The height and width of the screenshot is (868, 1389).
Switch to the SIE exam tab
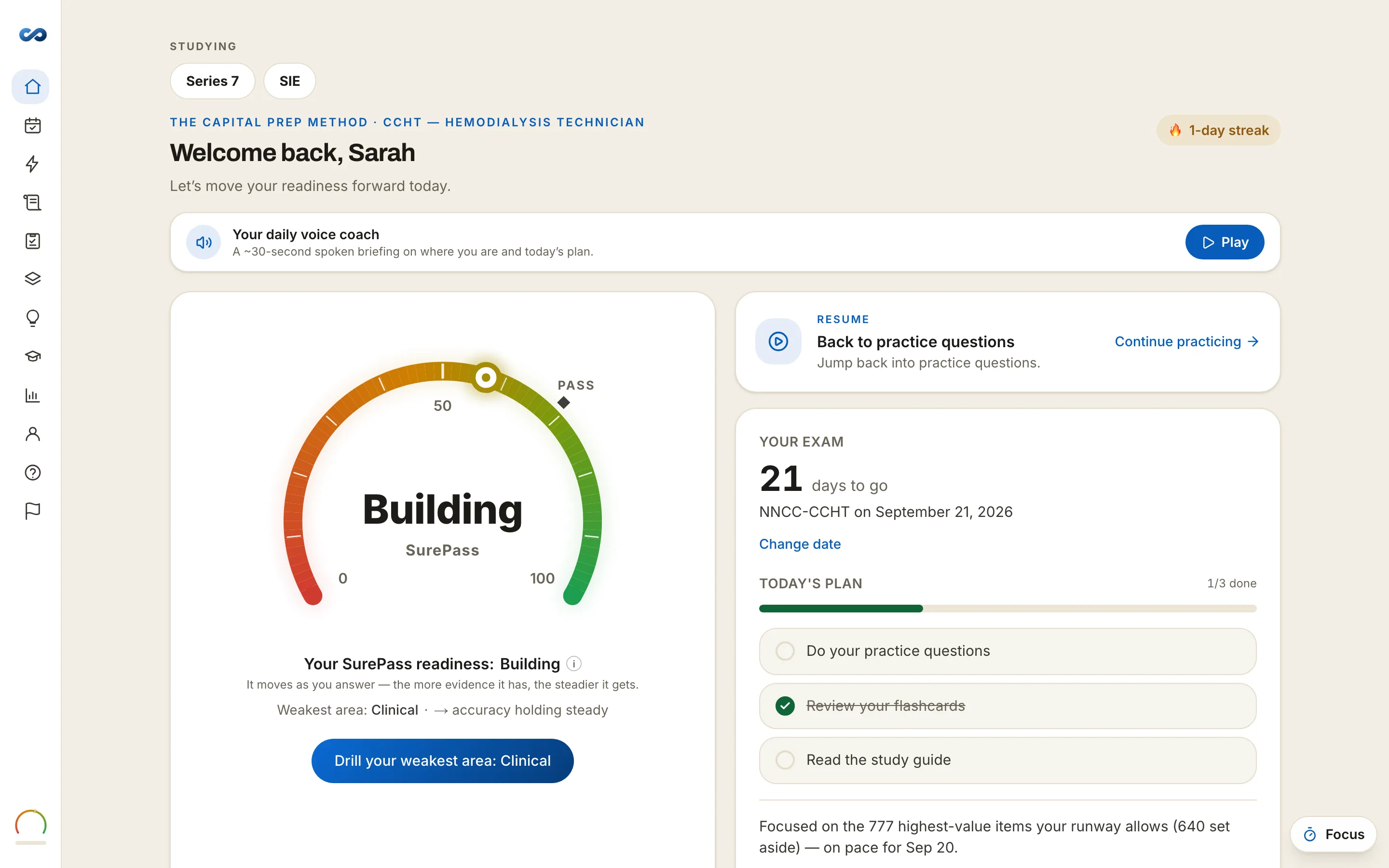(x=289, y=81)
